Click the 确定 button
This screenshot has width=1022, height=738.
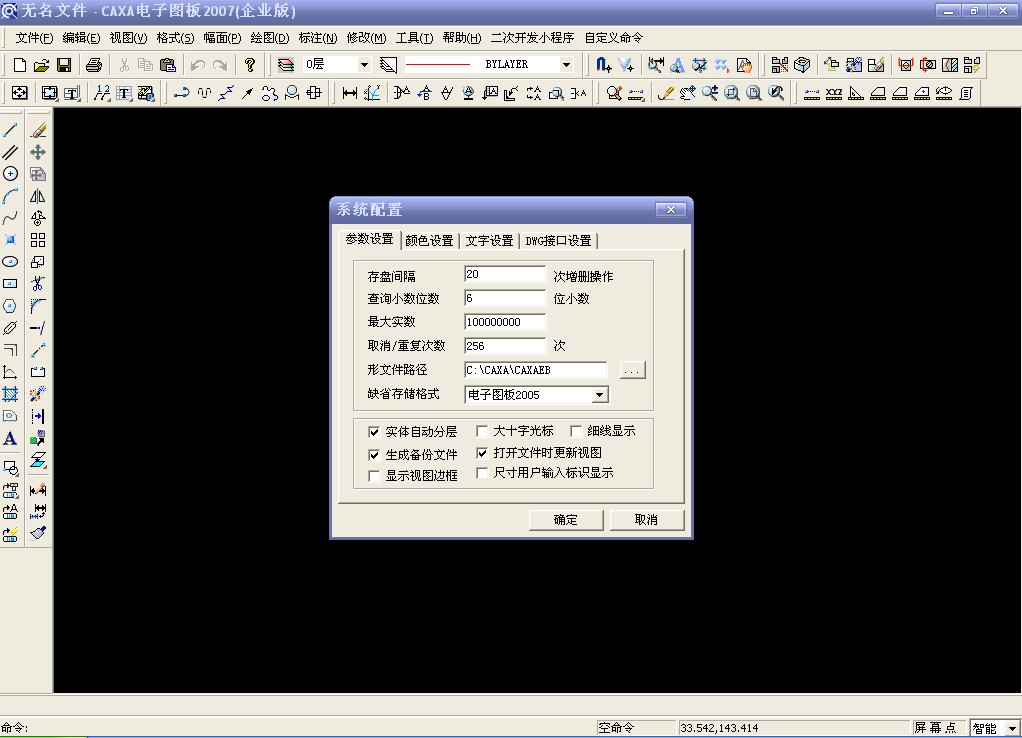point(566,520)
